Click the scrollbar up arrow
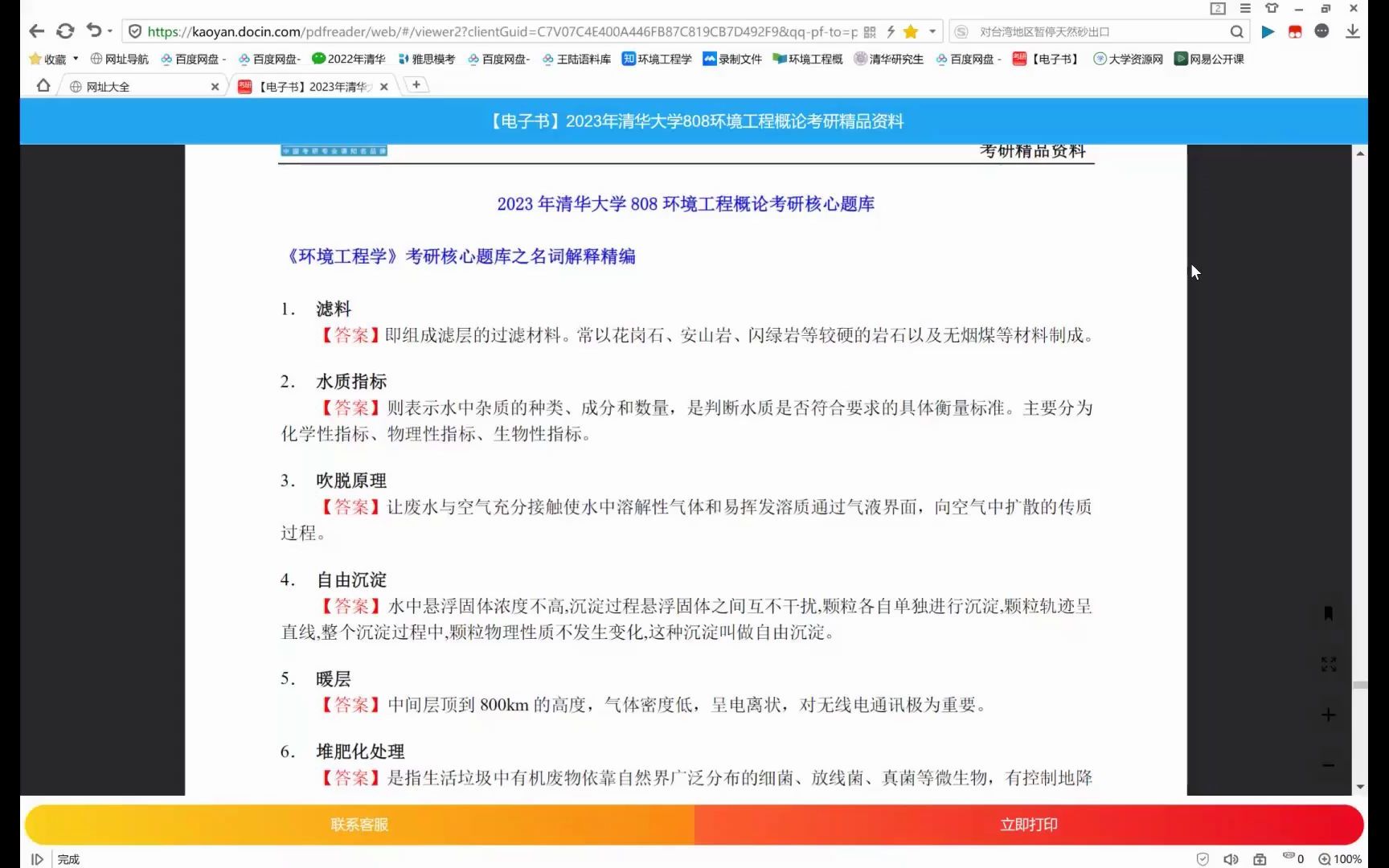1389x868 pixels. 1360,153
